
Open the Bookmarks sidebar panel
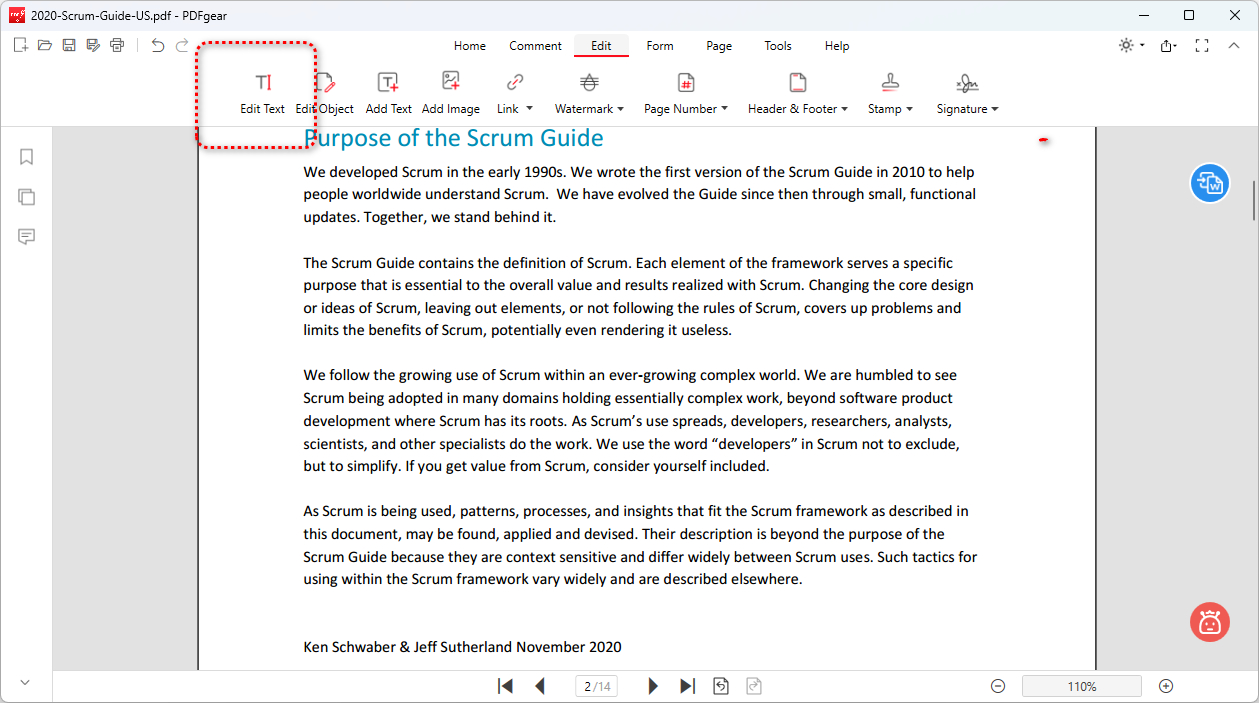(27, 157)
